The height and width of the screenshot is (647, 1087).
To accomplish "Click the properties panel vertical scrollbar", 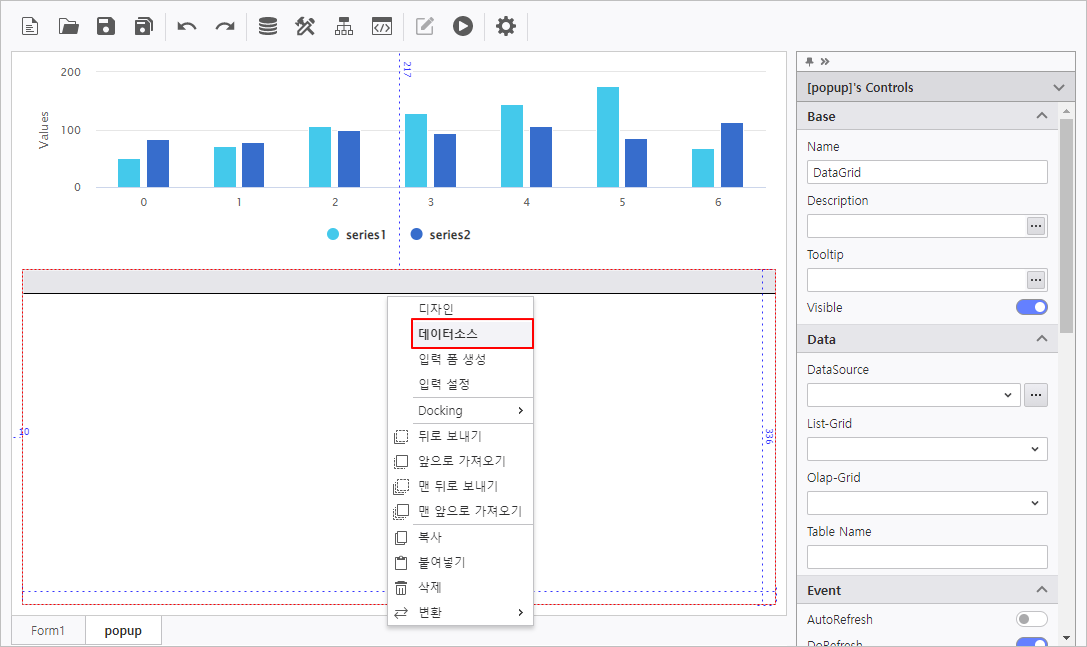I will pos(1066,230).
